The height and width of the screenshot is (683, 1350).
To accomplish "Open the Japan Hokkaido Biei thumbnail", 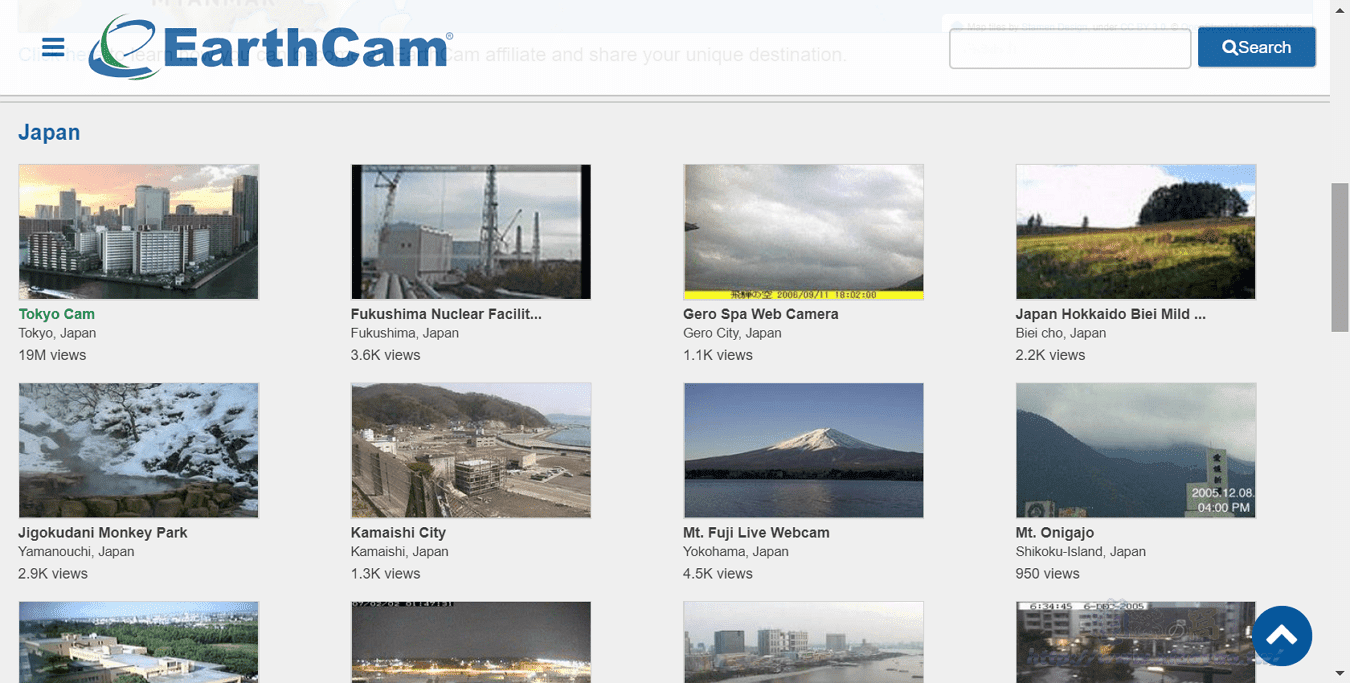I will pyautogui.click(x=1136, y=232).
